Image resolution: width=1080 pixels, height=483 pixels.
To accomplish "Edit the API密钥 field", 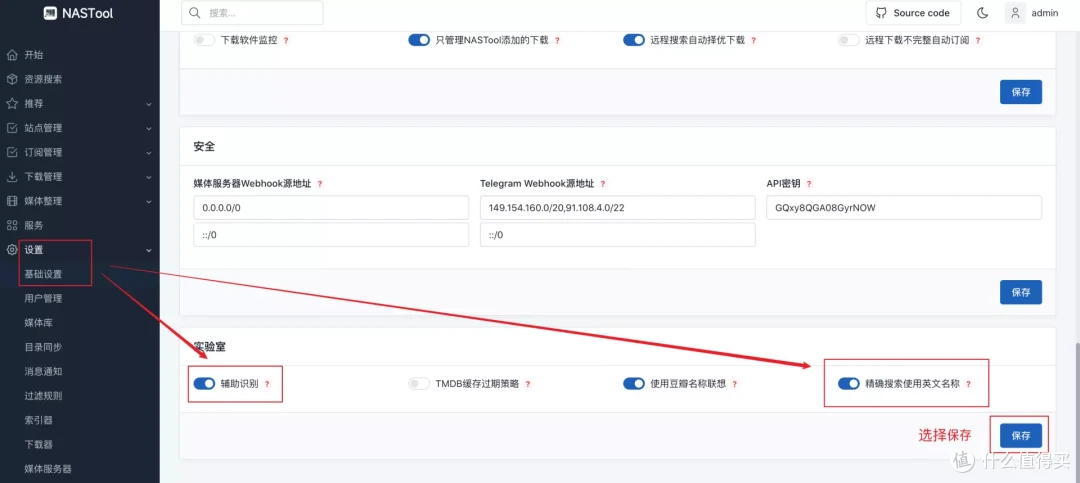I will tap(904, 208).
